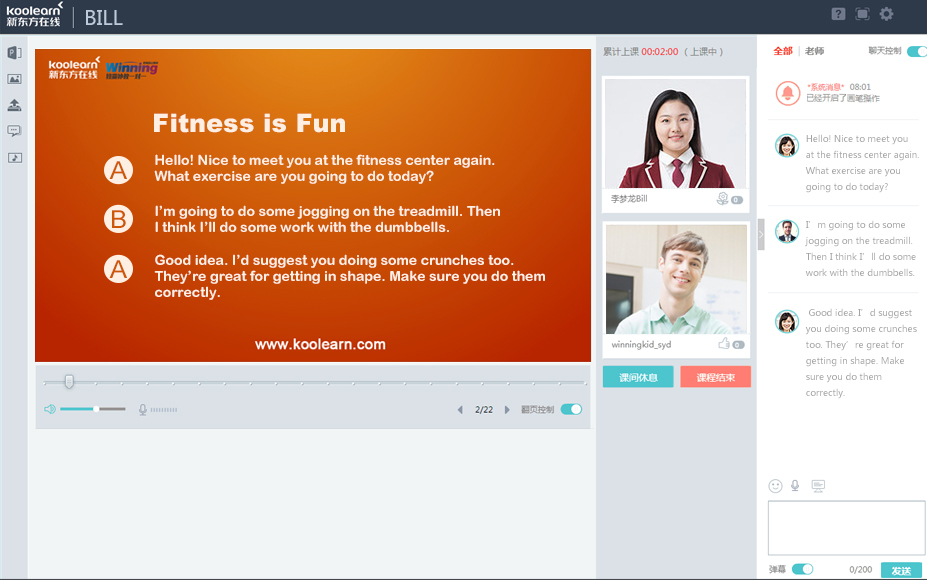Click the image gallery icon in sidebar

pos(14,79)
